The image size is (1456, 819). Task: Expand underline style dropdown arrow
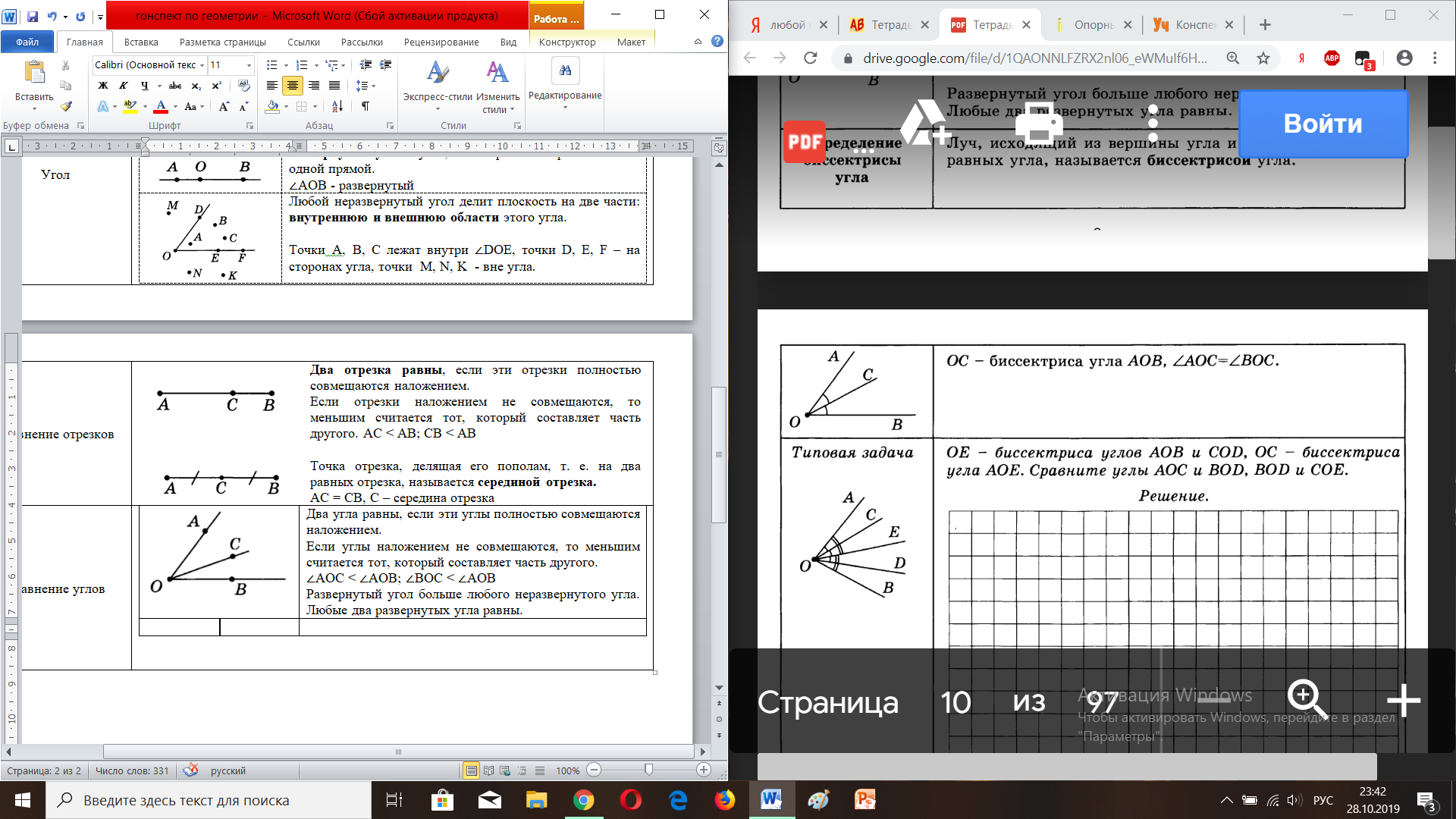pyautogui.click(x=159, y=86)
